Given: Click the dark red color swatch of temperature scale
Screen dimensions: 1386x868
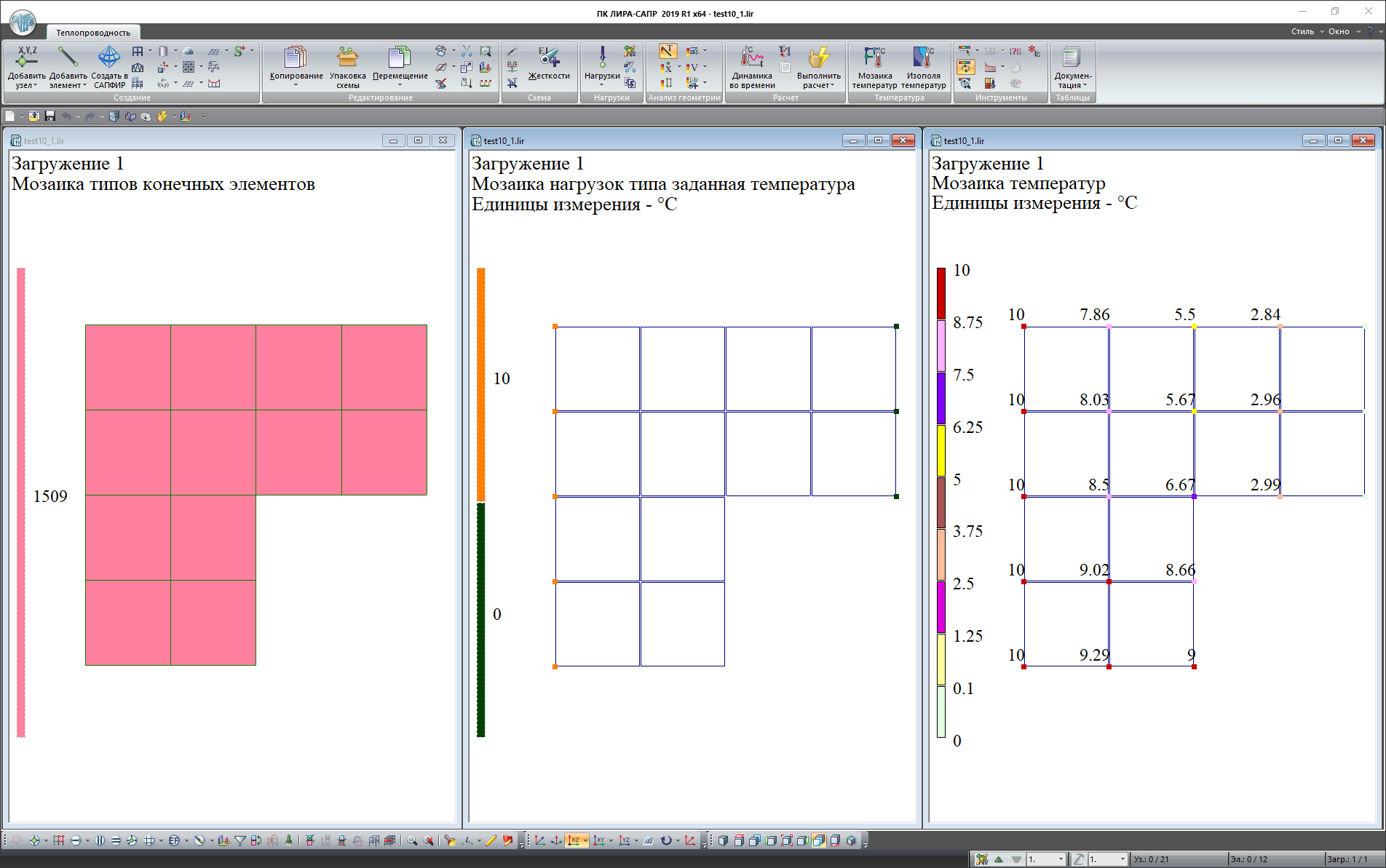Looking at the screenshot, I should pos(940,292).
